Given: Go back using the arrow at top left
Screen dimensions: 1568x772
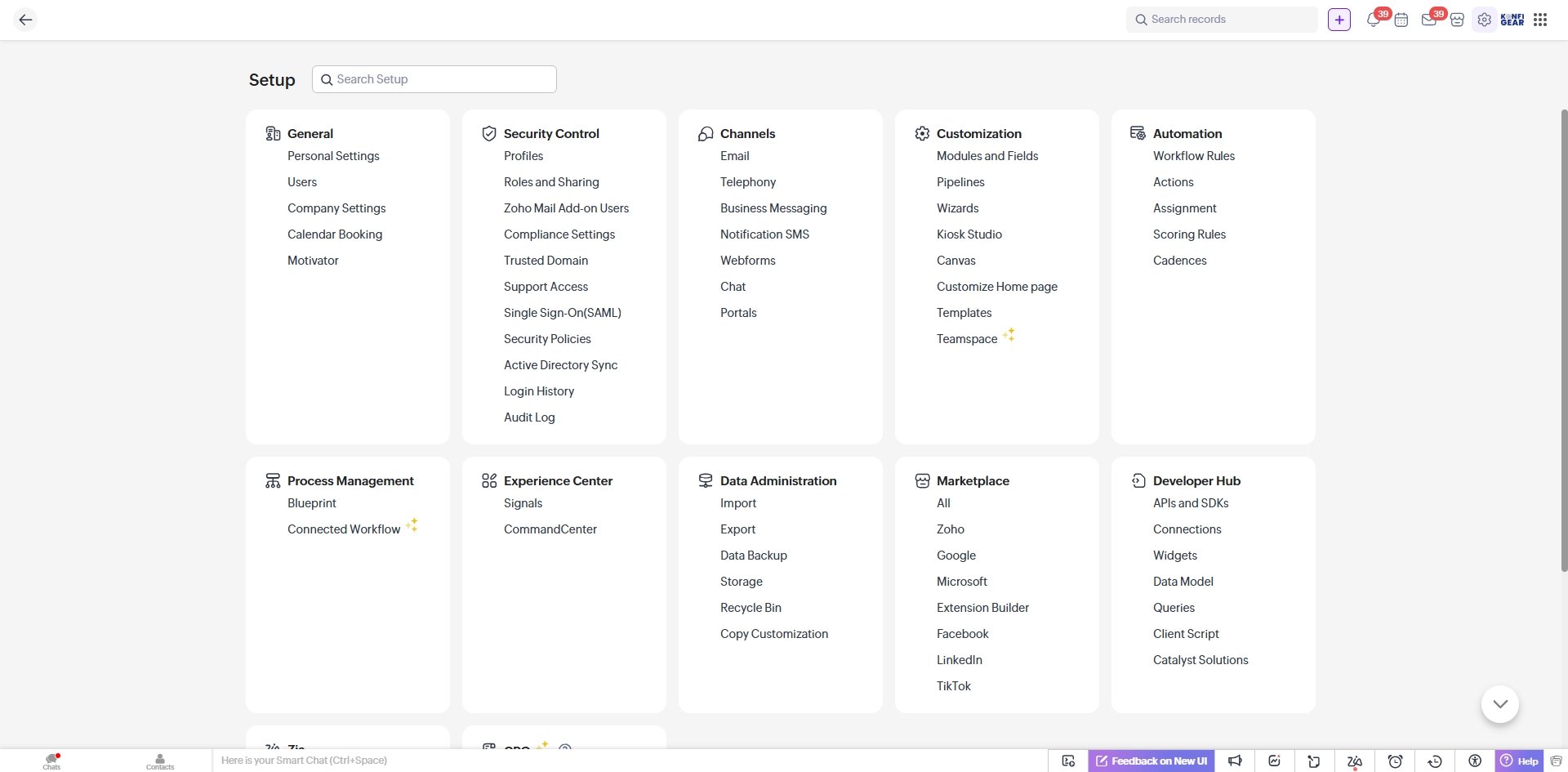Looking at the screenshot, I should tap(25, 20).
